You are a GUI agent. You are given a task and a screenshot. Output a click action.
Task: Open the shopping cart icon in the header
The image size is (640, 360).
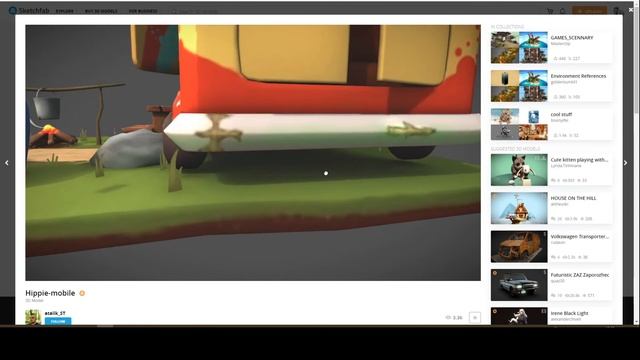pyautogui.click(x=550, y=11)
